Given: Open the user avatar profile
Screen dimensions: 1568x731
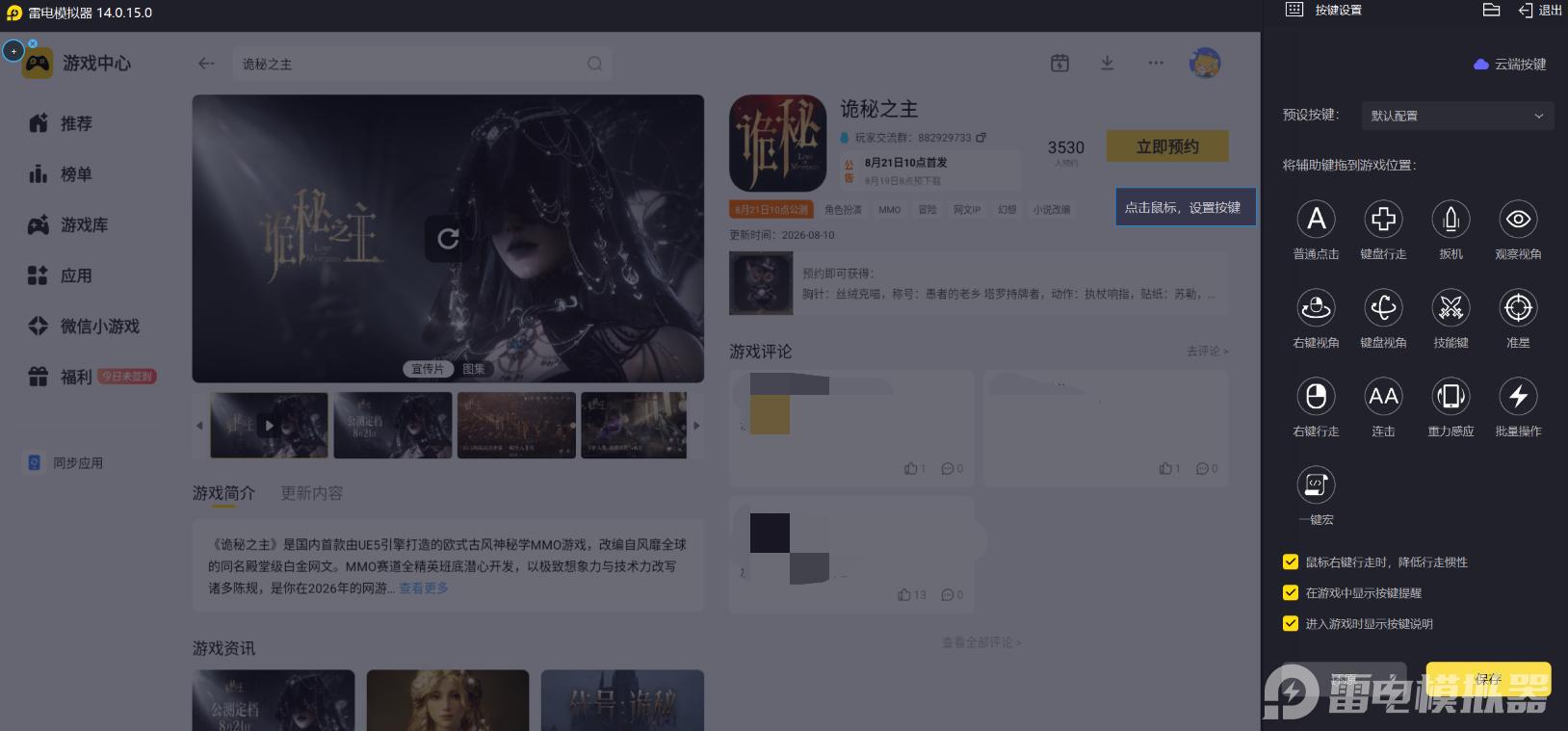Looking at the screenshot, I should (1205, 64).
